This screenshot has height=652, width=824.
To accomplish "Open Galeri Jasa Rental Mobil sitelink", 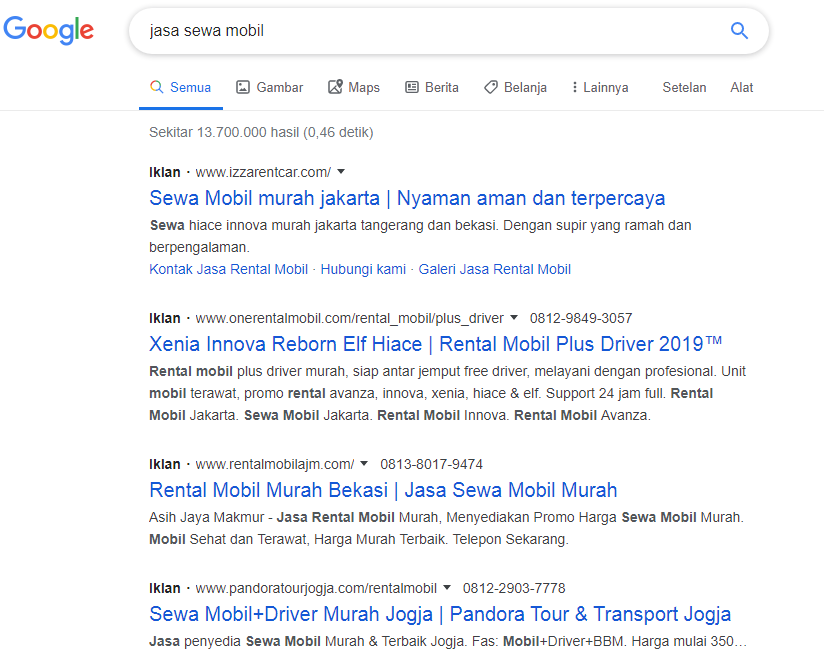I will [495, 270].
